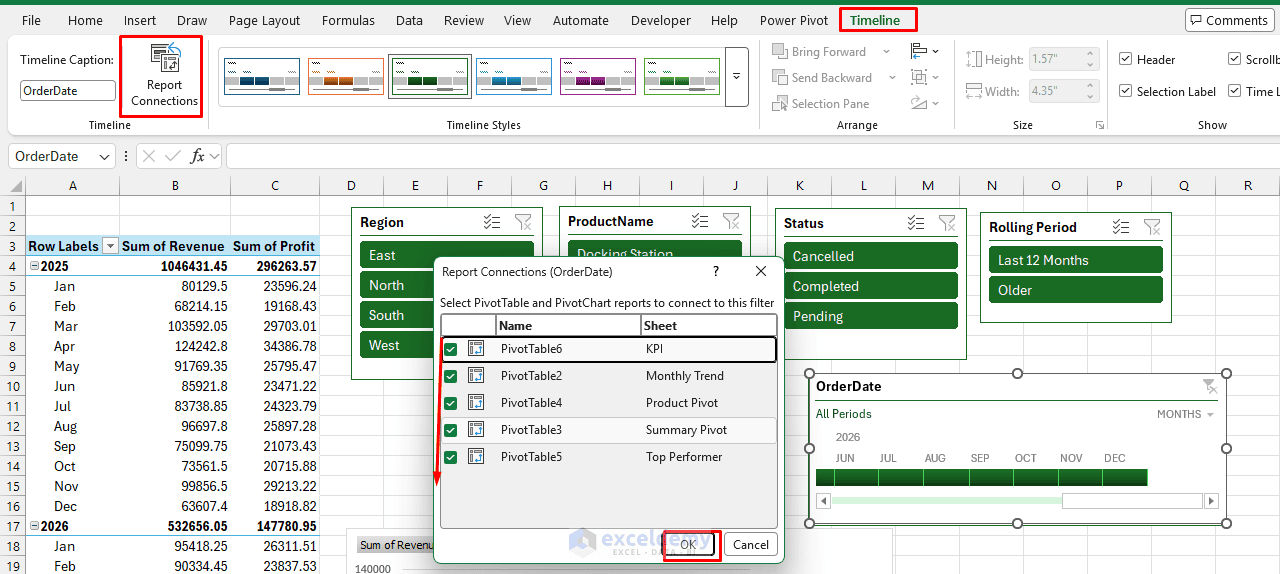This screenshot has height=574, width=1280.
Task: Click the Height size field
Action: (1064, 59)
